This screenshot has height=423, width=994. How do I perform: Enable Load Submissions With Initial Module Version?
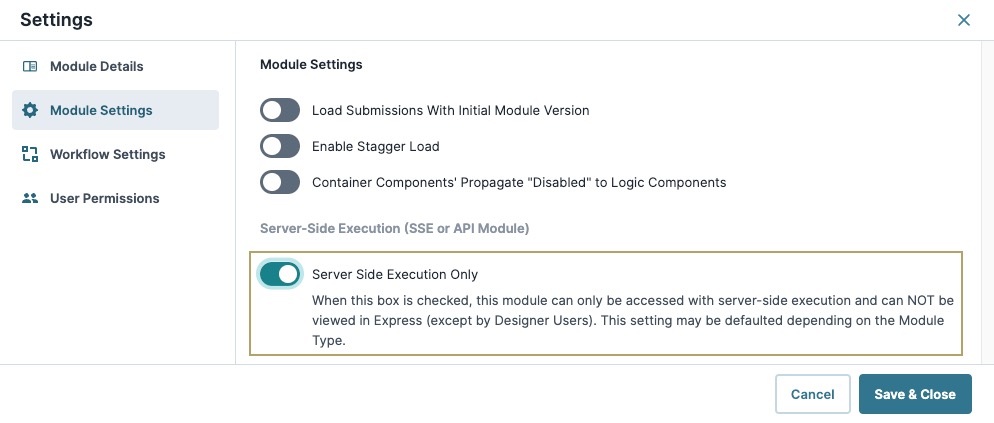(280, 110)
